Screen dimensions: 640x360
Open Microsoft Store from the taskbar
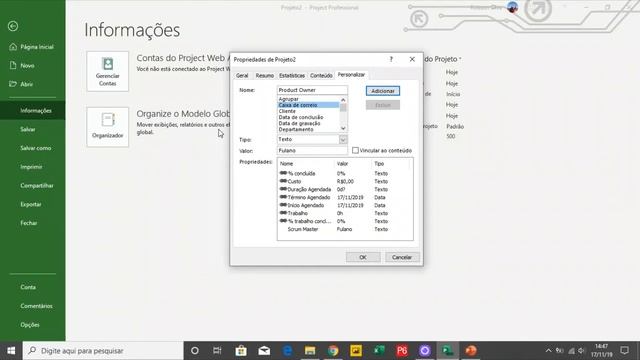tap(241, 351)
